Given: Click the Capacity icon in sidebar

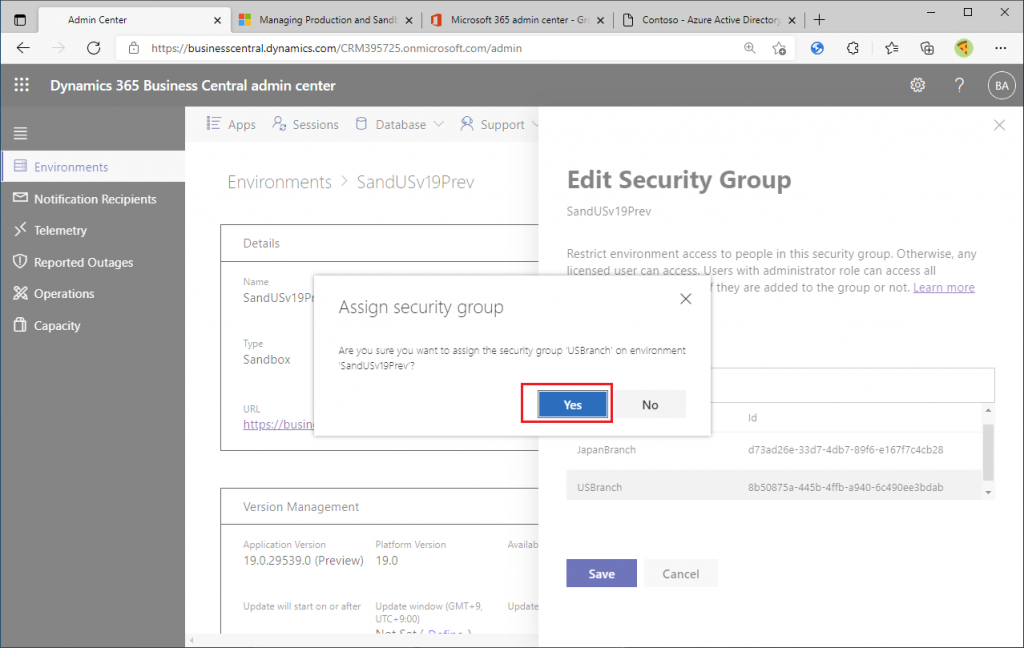Looking at the screenshot, I should coord(20,325).
